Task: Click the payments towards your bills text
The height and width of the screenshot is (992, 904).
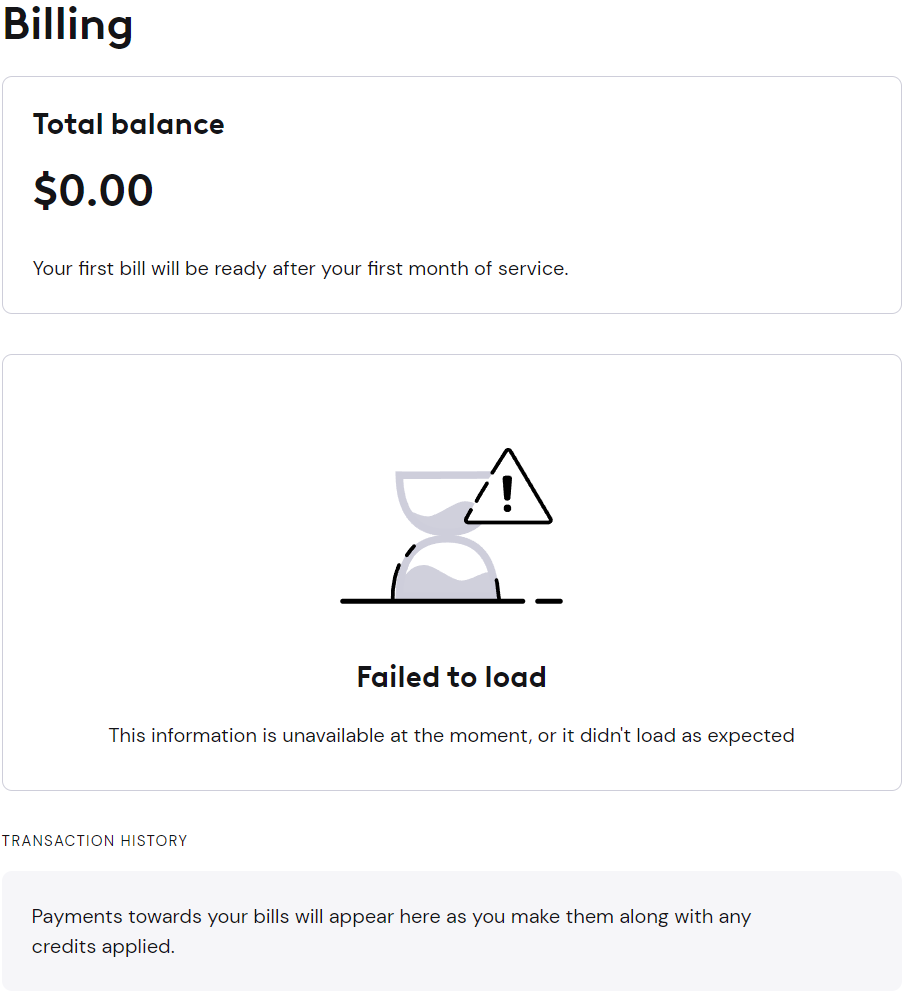Action: coord(391,917)
